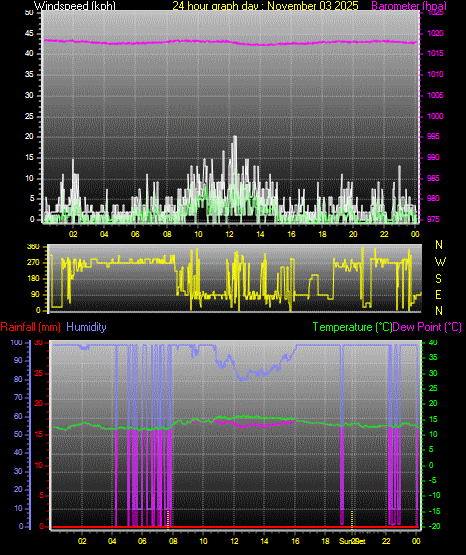The width and height of the screenshot is (466, 555).
Task: Click the humidity chart hour label "22"
Action: 386,541
